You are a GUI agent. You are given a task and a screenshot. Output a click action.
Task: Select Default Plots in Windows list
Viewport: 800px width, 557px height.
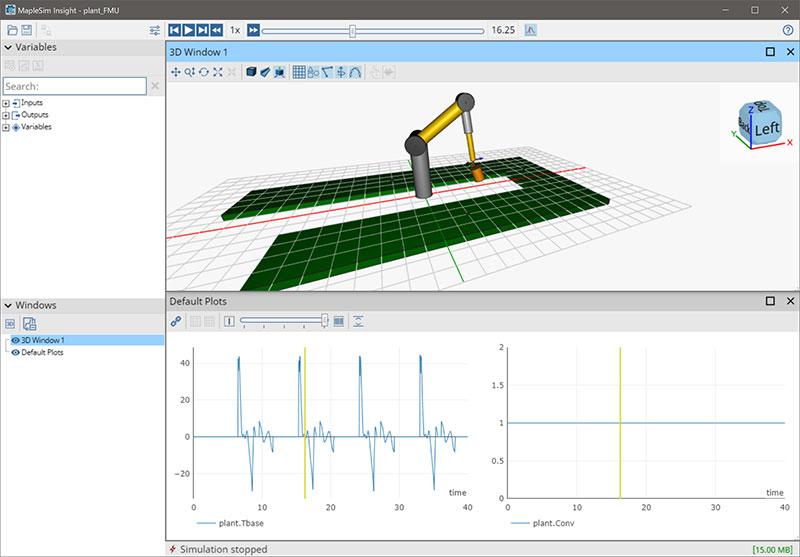(x=44, y=353)
